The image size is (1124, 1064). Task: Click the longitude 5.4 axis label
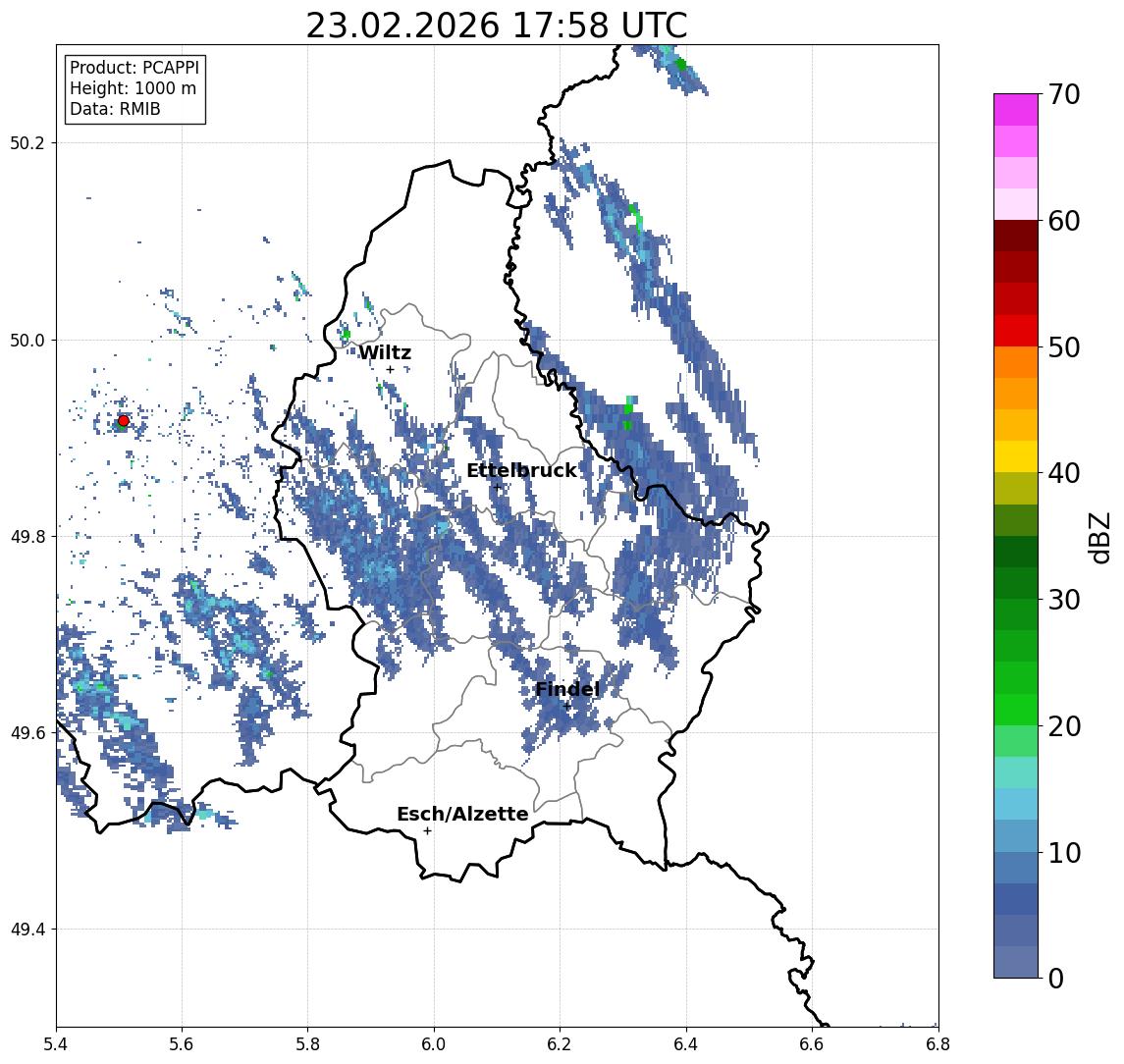[56, 1044]
